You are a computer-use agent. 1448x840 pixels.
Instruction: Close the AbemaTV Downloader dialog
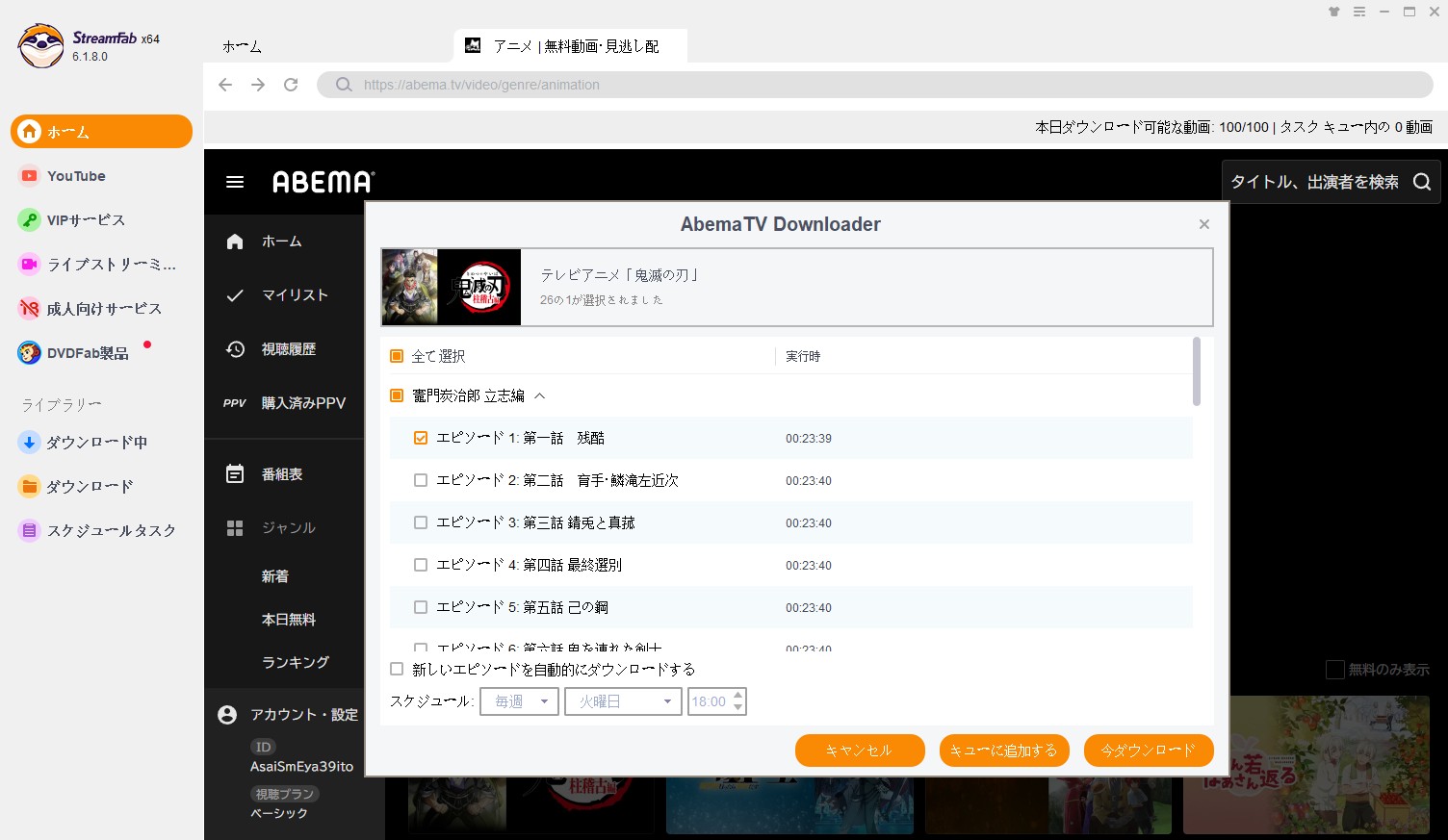click(x=1204, y=224)
